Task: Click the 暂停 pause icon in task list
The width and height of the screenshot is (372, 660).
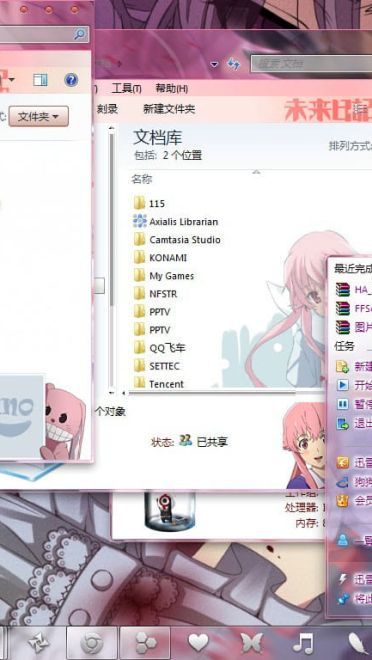Action: 343,405
